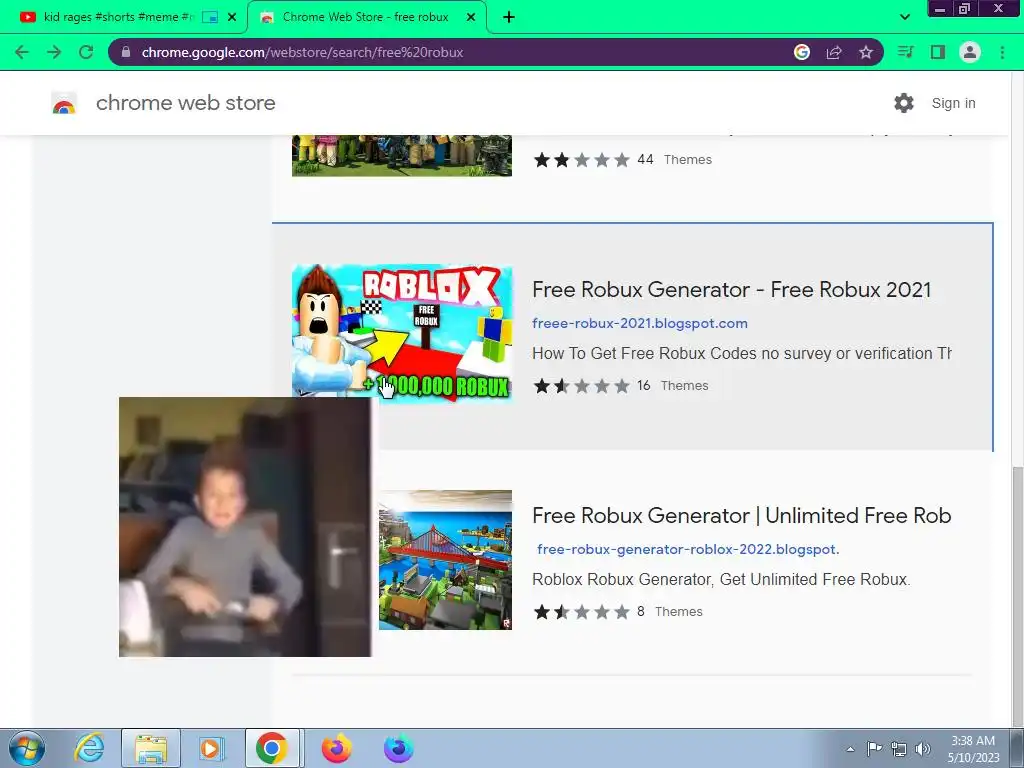Click the Chrome Web Store logo
The image size is (1024, 768).
[x=64, y=103]
